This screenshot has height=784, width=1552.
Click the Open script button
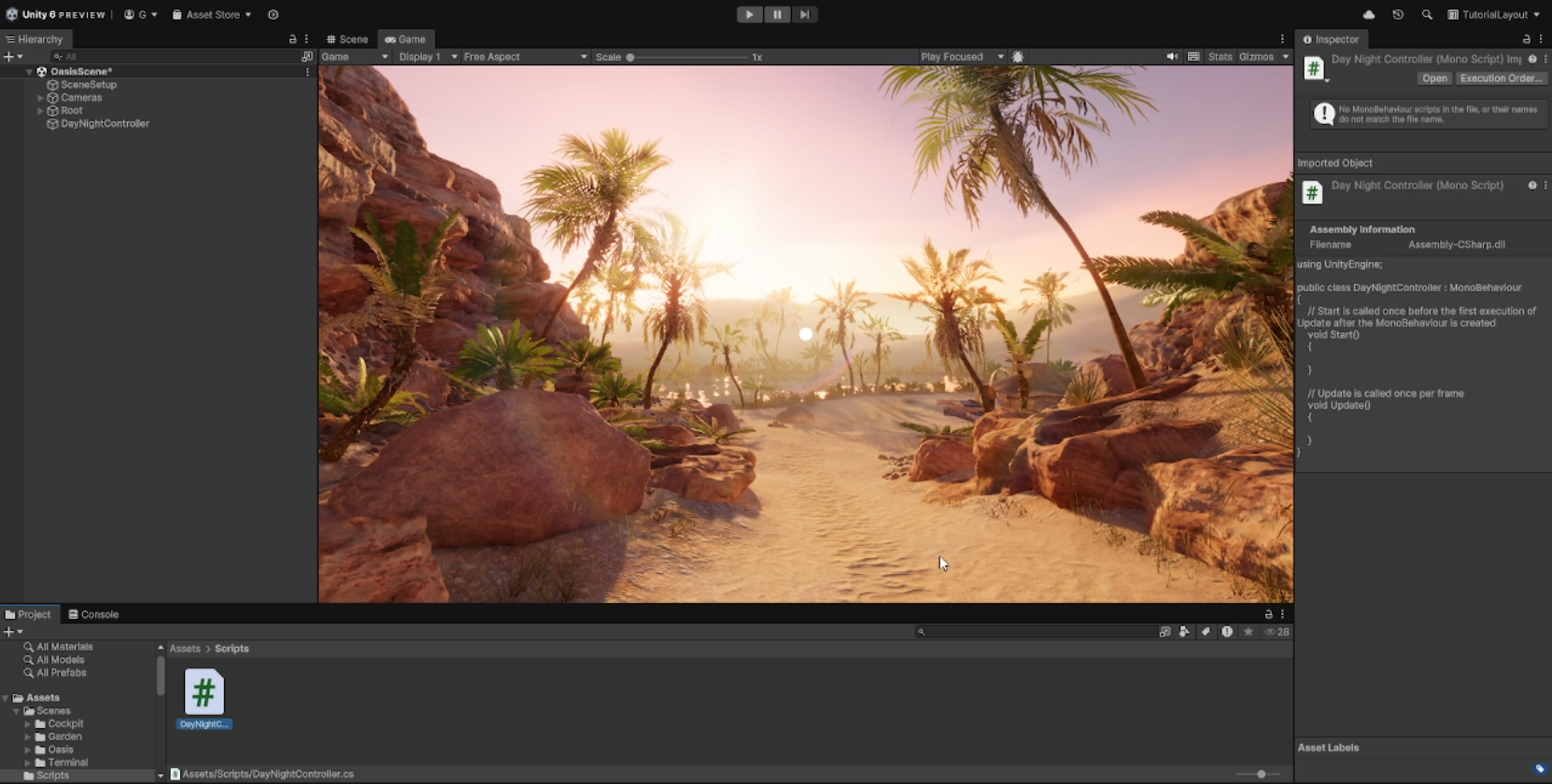tap(1434, 78)
